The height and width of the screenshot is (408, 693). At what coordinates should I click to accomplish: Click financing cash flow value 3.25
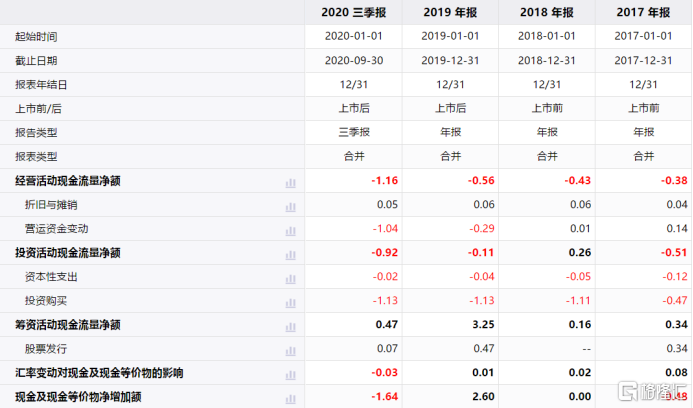coord(484,324)
